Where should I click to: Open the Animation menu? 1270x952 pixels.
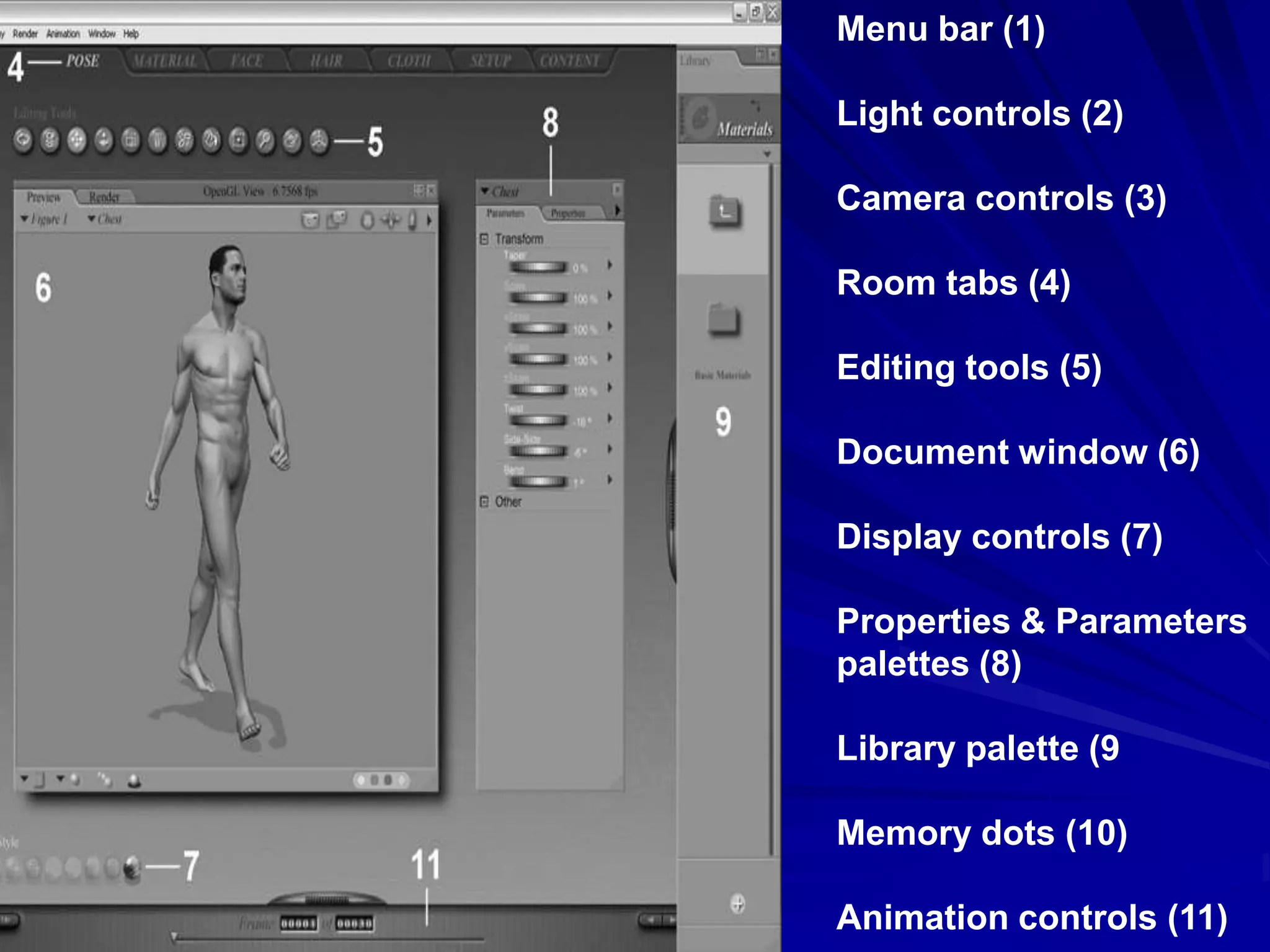pyautogui.click(x=63, y=33)
